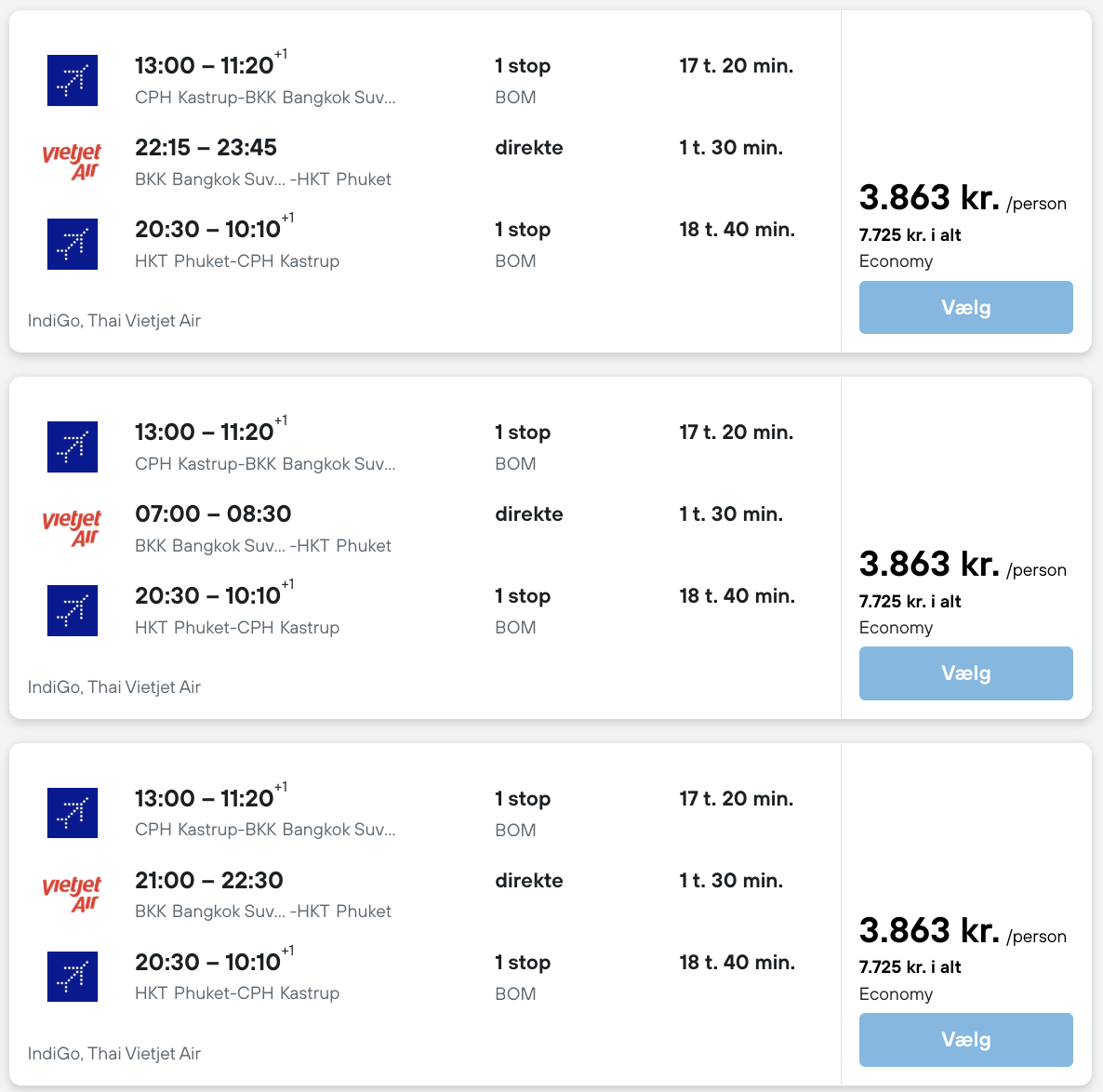Click the airline names text under the 07:00 itinerary

pyautogui.click(x=114, y=687)
